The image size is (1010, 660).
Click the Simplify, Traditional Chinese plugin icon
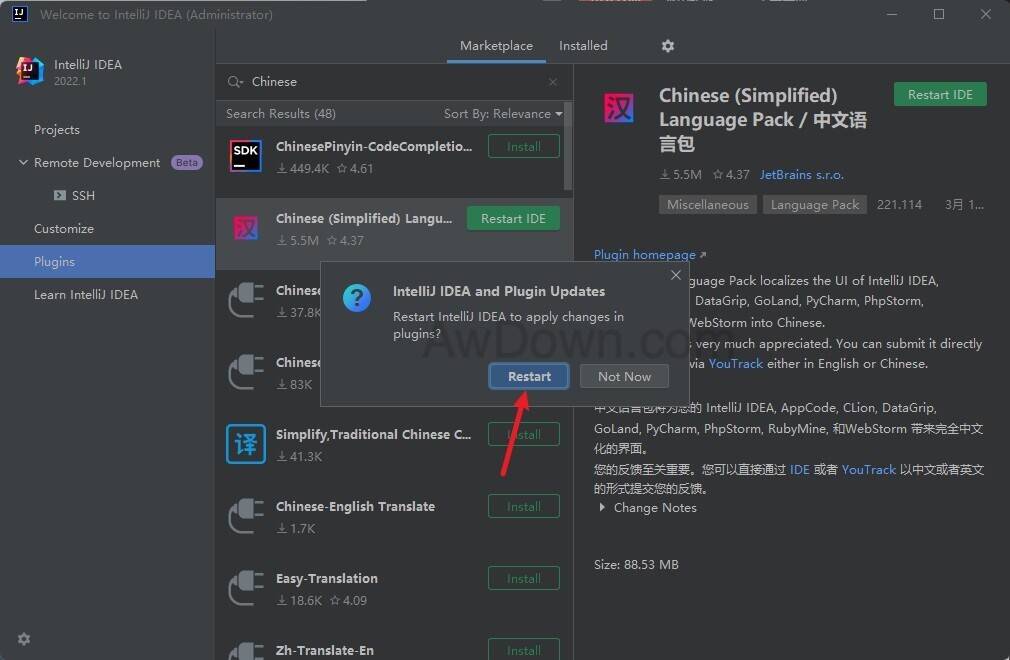[246, 444]
